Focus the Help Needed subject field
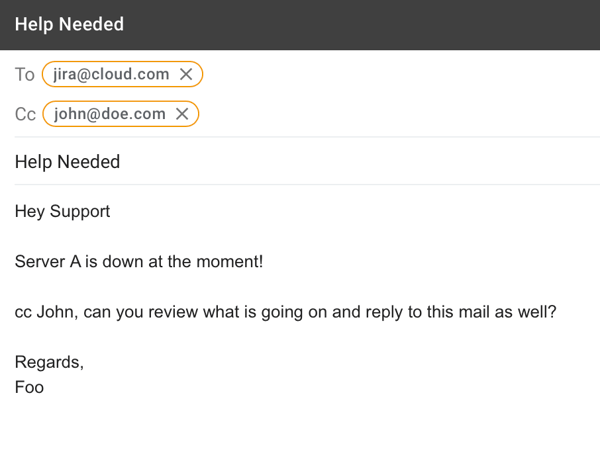 pos(307,162)
